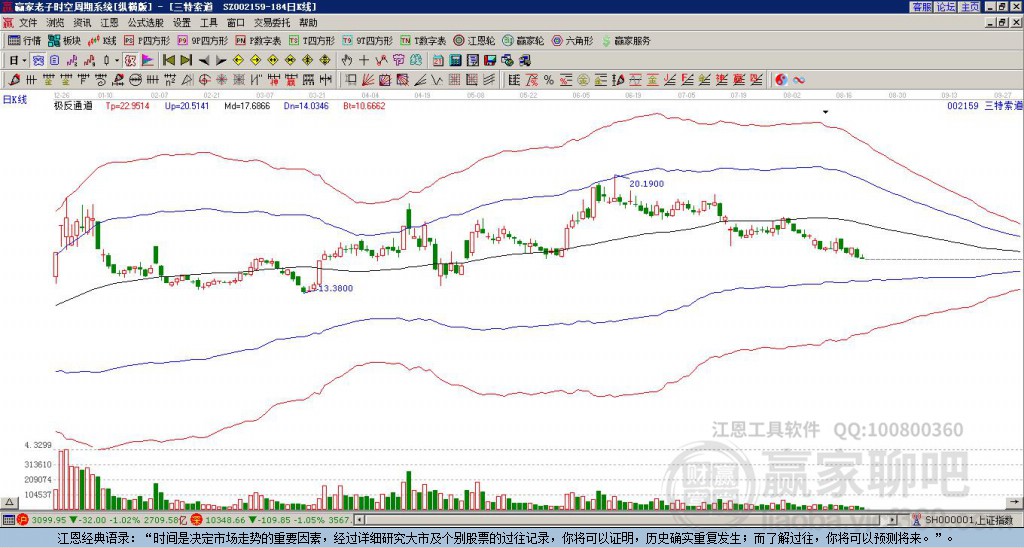
Task: Click the save floppy disk icon
Action: [490, 60]
